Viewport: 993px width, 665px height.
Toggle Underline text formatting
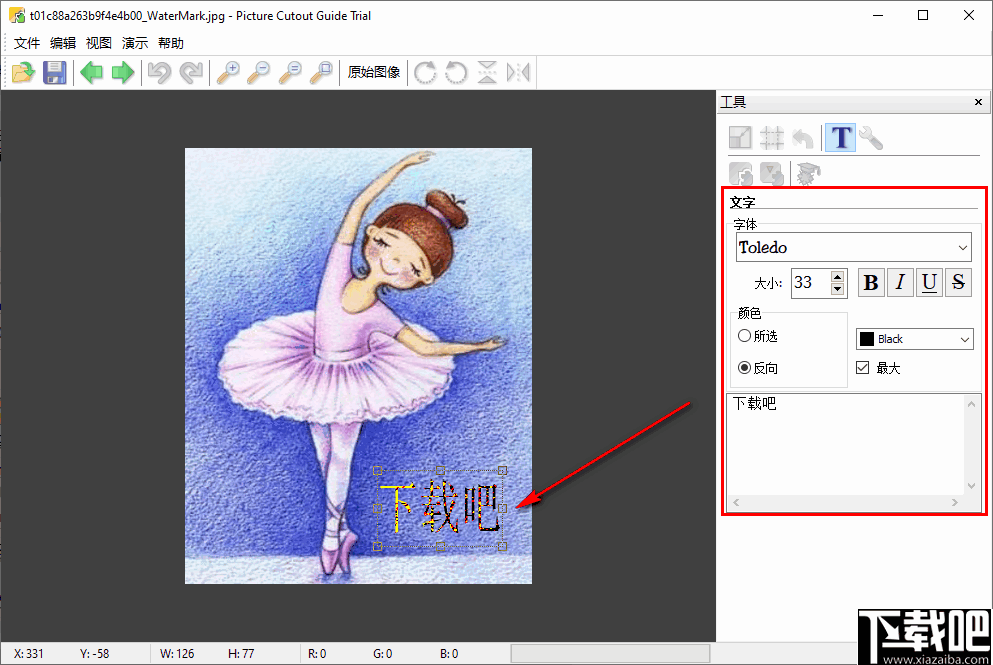[x=929, y=282]
